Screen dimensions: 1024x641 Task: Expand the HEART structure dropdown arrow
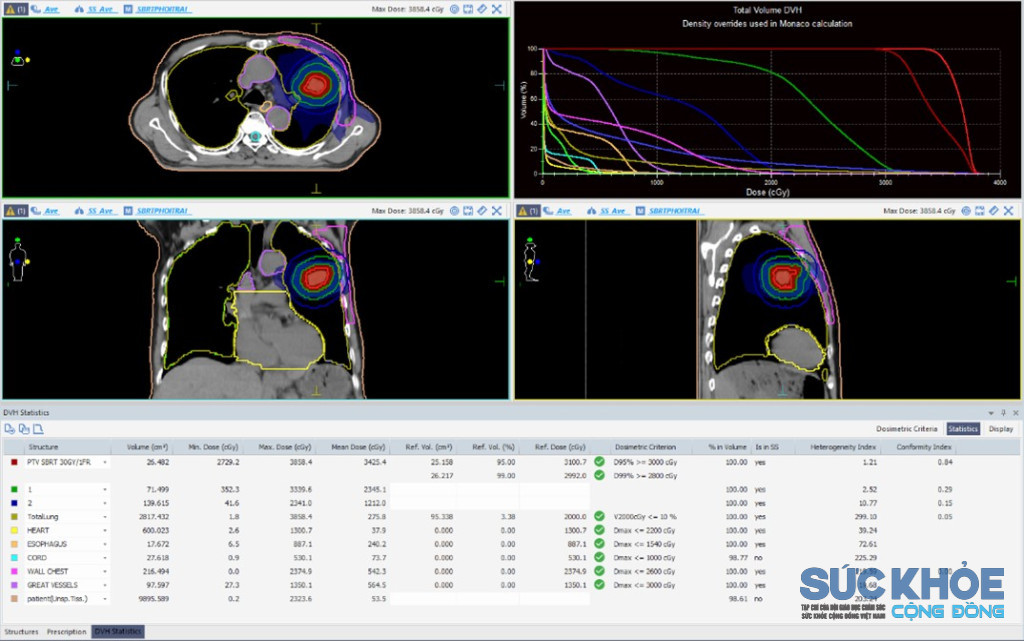pos(104,531)
